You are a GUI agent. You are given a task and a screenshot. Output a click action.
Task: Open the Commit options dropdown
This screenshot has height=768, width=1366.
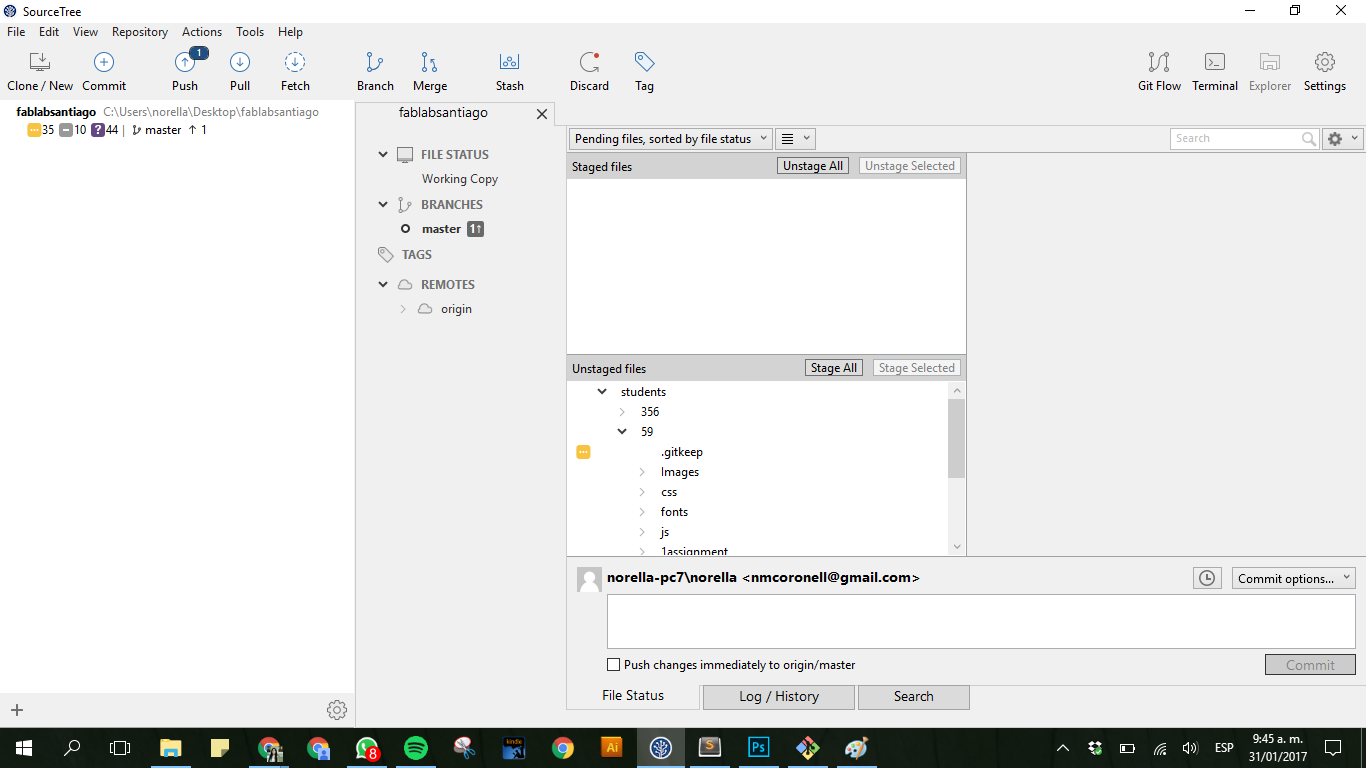(x=1294, y=578)
